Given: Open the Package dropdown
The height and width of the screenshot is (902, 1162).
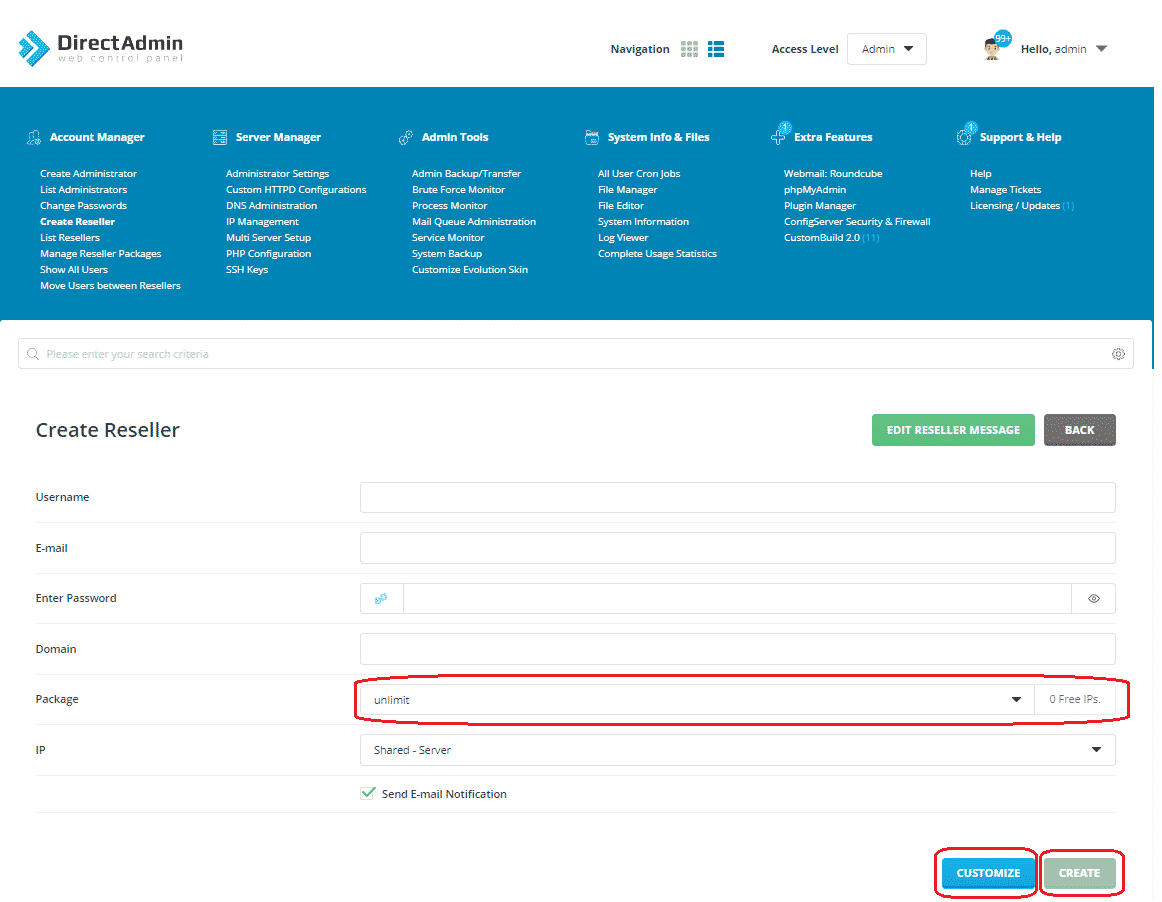Looking at the screenshot, I should (697, 700).
